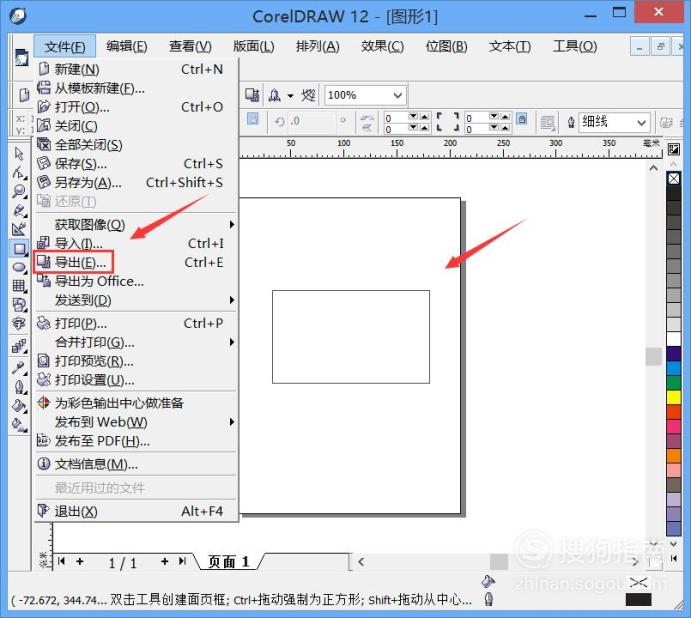Click the New document toolbar icon

pyautogui.click(x=24, y=94)
